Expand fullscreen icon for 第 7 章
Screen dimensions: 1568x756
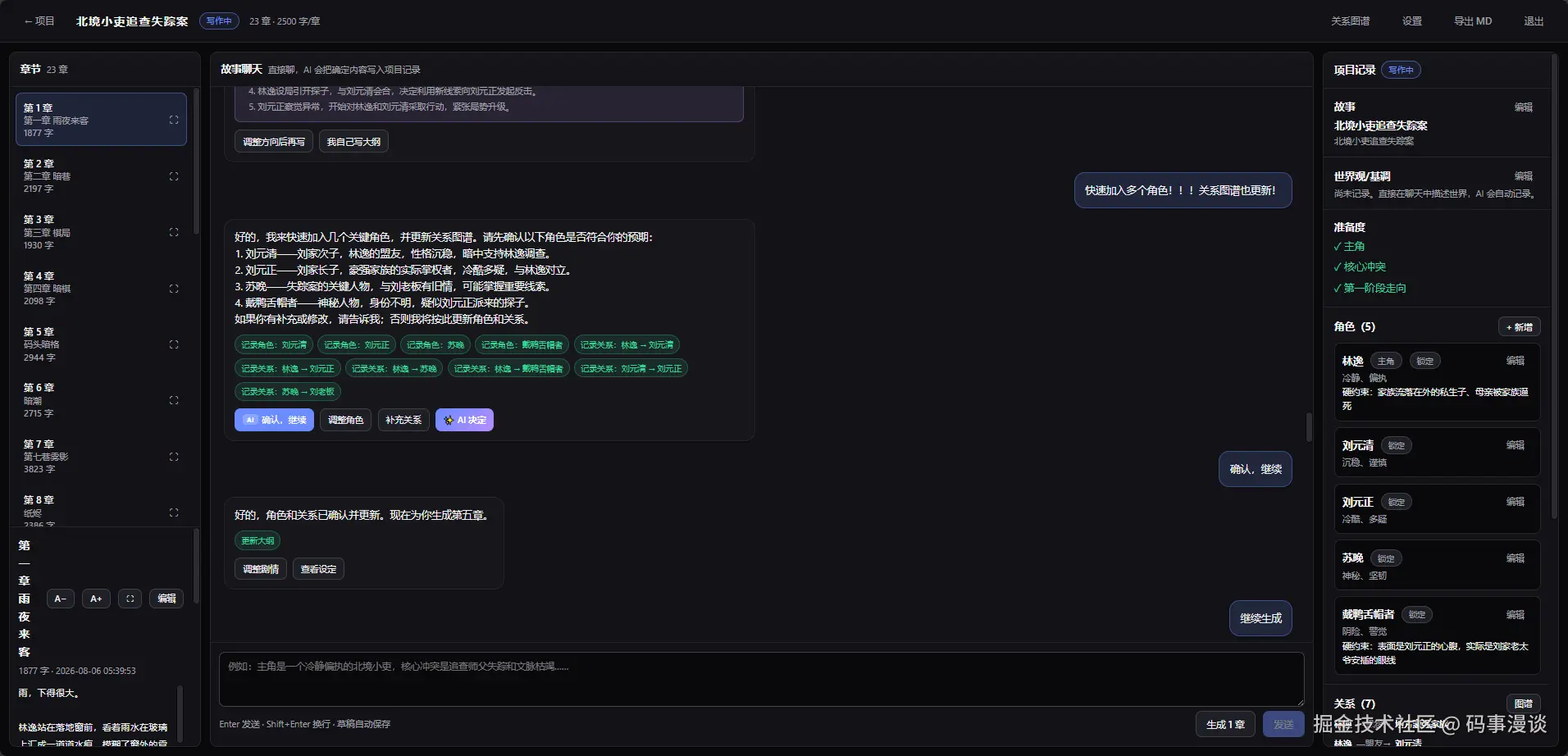(x=174, y=457)
